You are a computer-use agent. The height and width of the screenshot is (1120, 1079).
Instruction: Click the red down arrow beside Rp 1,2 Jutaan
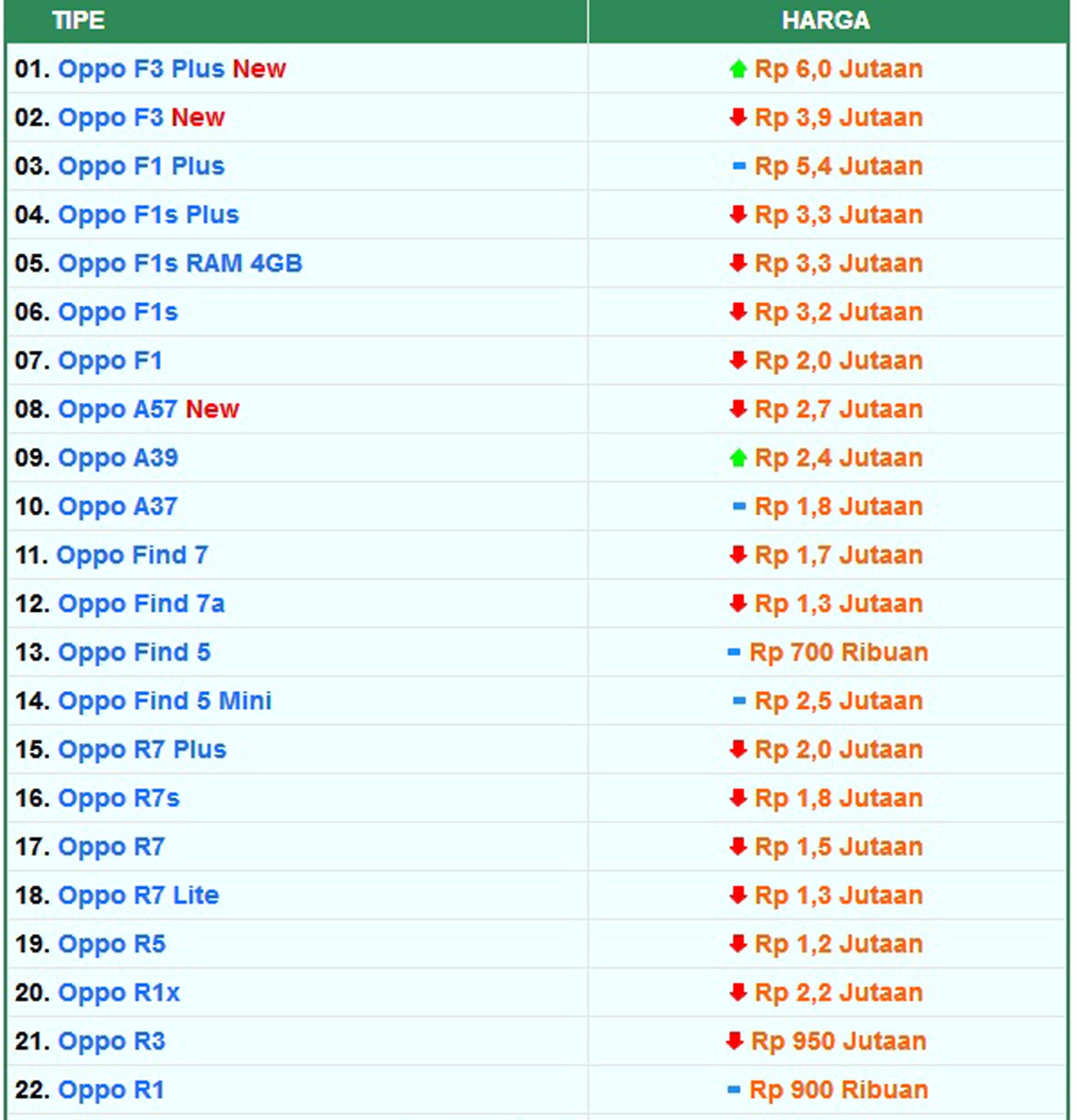[x=738, y=944]
